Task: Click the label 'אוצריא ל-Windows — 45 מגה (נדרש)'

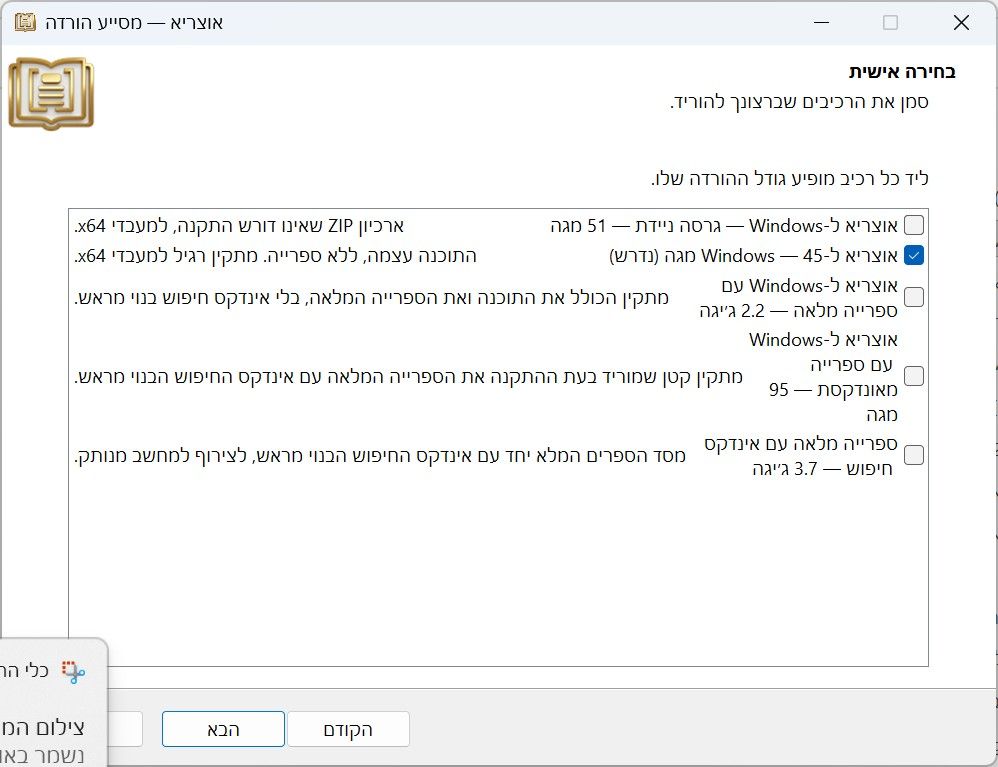Action: pos(754,255)
